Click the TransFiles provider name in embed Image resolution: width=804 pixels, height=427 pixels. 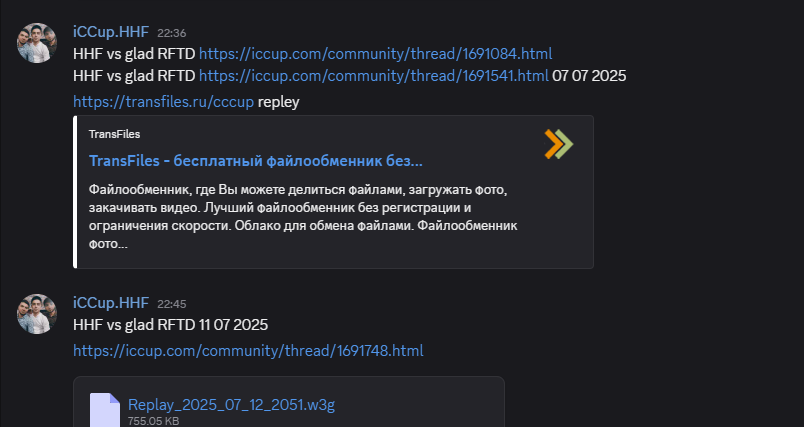114,134
